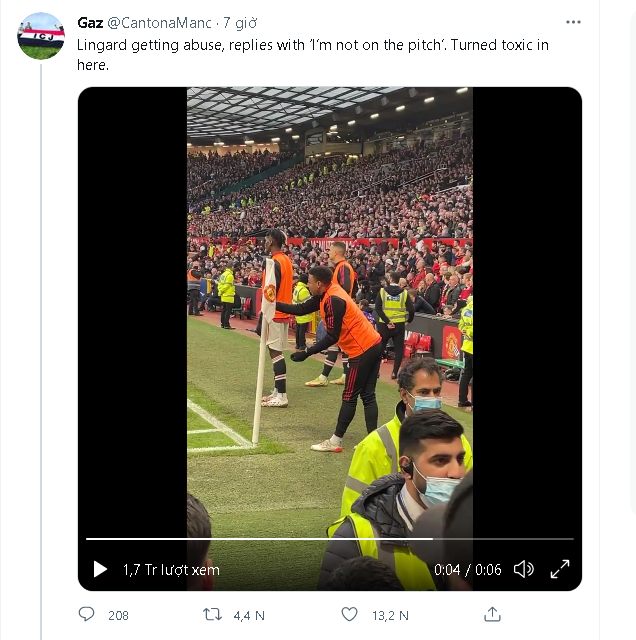Image resolution: width=636 pixels, height=640 pixels.
Task: Expand video to fullscreen
Action: pyautogui.click(x=560, y=569)
